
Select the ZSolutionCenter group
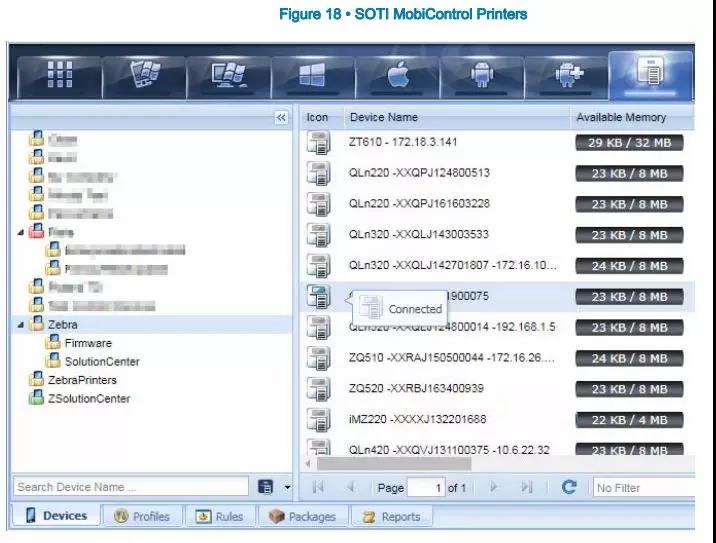pyautogui.click(x=88, y=398)
